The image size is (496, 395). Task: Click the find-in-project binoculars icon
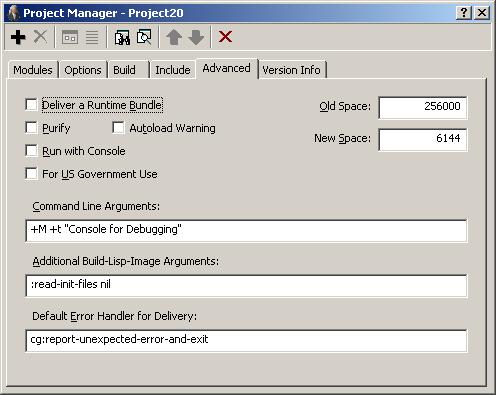pos(122,37)
